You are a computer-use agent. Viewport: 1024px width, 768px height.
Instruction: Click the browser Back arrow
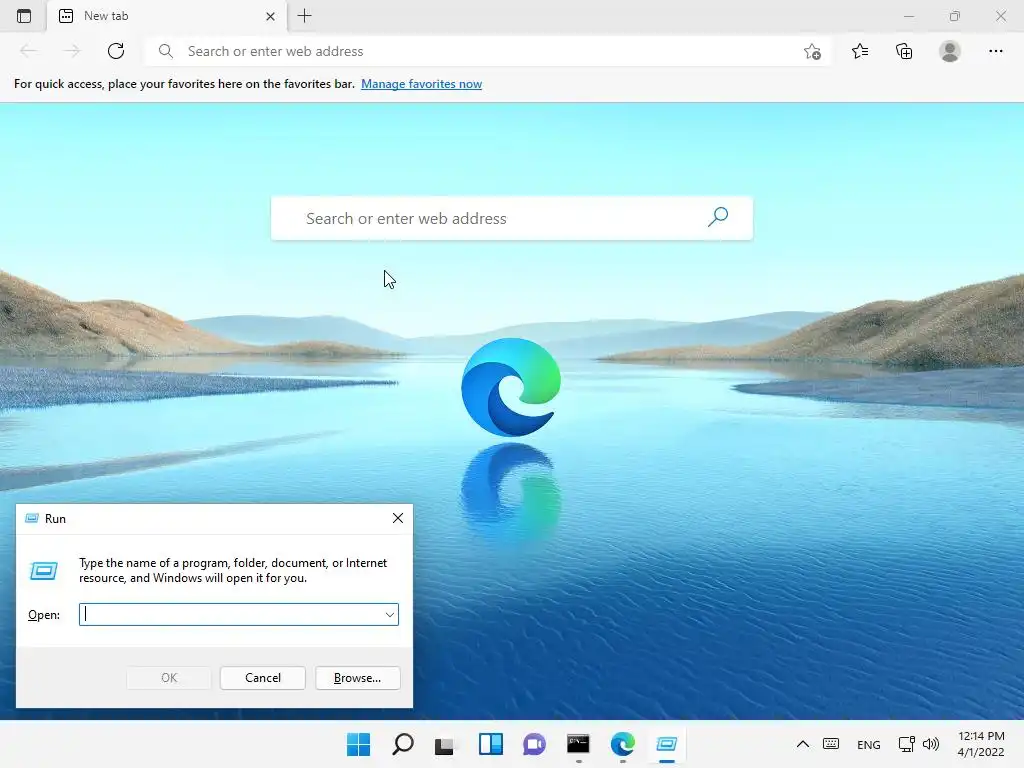coord(28,51)
